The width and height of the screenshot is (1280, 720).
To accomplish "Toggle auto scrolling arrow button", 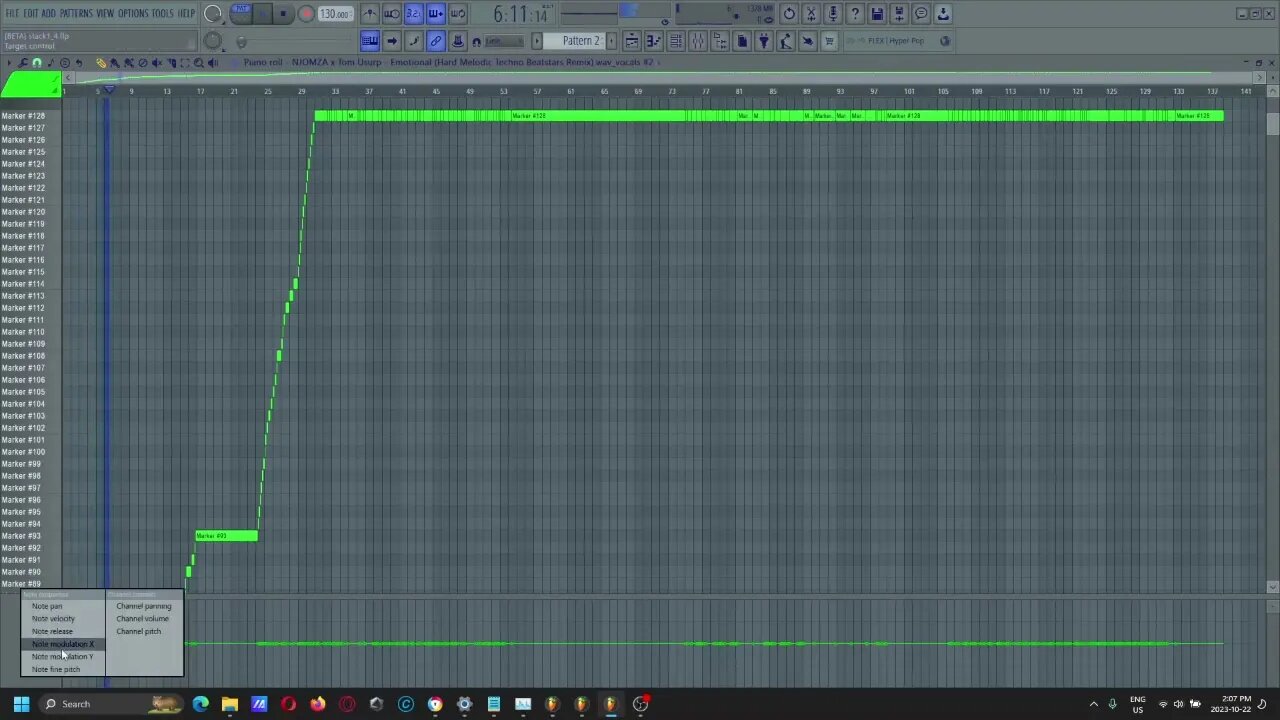I will (x=391, y=41).
